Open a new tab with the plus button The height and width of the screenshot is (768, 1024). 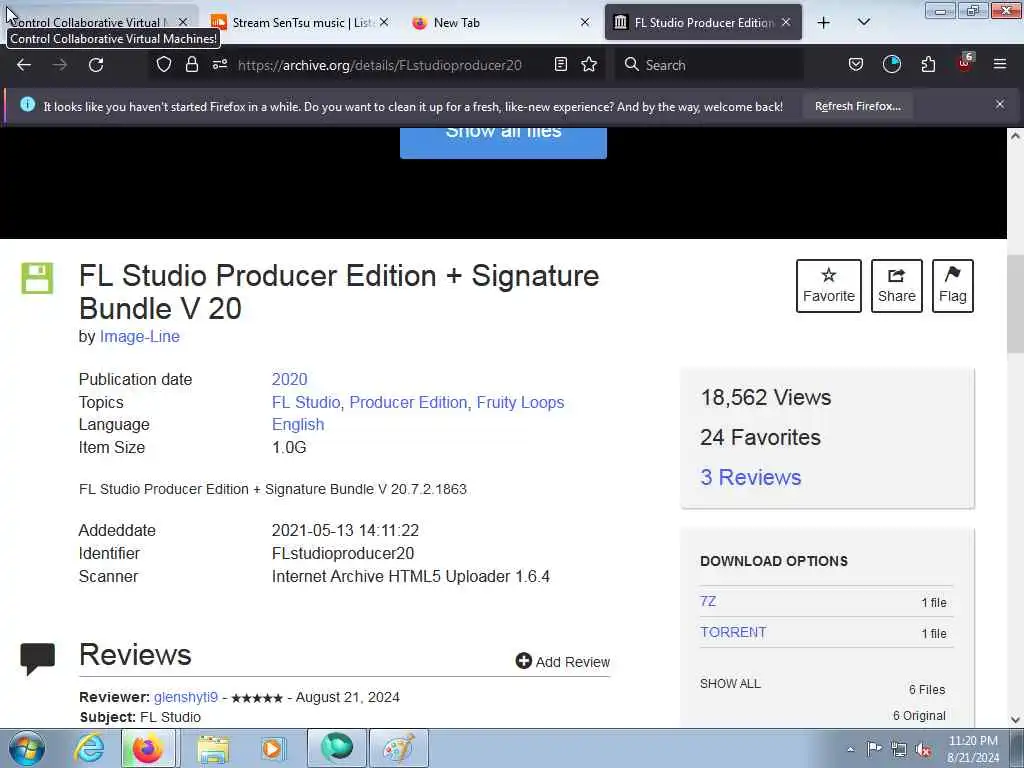coord(824,23)
